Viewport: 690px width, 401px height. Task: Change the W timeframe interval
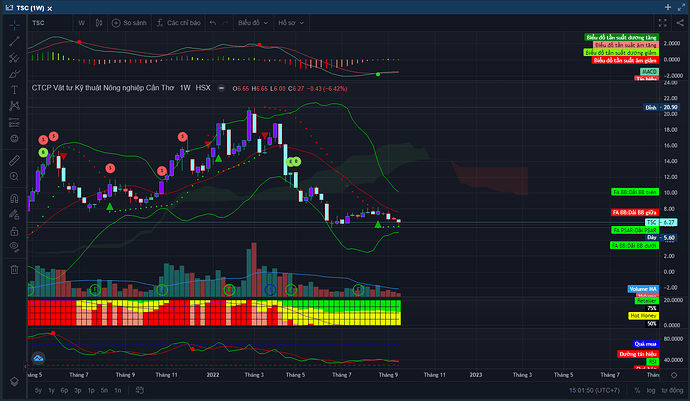(83, 21)
